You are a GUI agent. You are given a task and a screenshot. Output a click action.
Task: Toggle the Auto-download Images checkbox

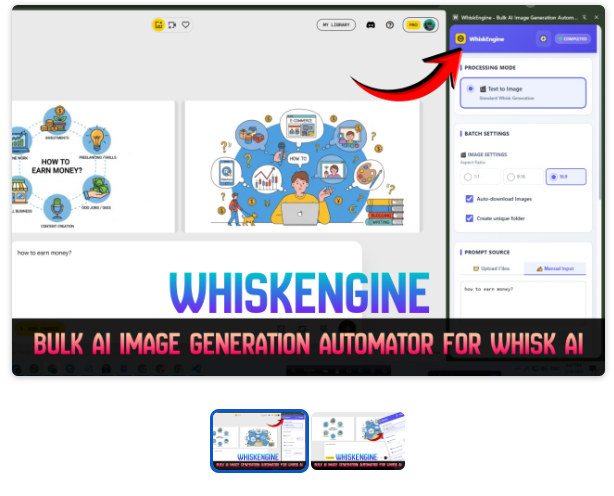coord(469,199)
